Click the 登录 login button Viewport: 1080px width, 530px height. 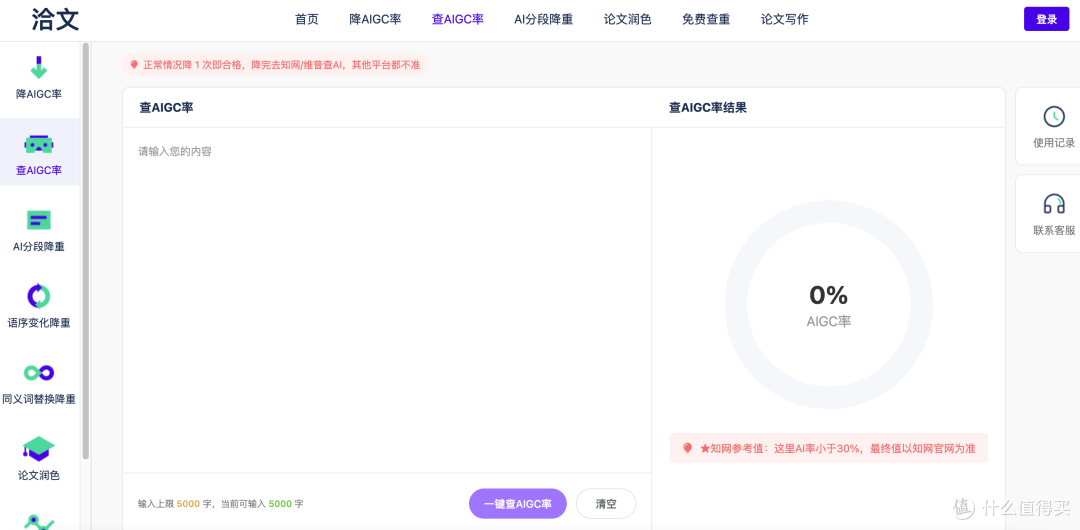(x=1046, y=19)
